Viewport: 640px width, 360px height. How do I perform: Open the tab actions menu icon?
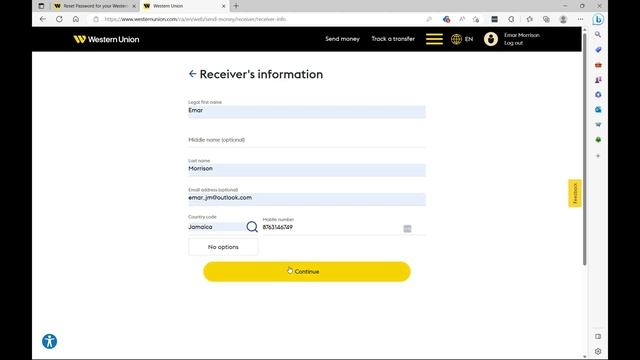point(41,6)
